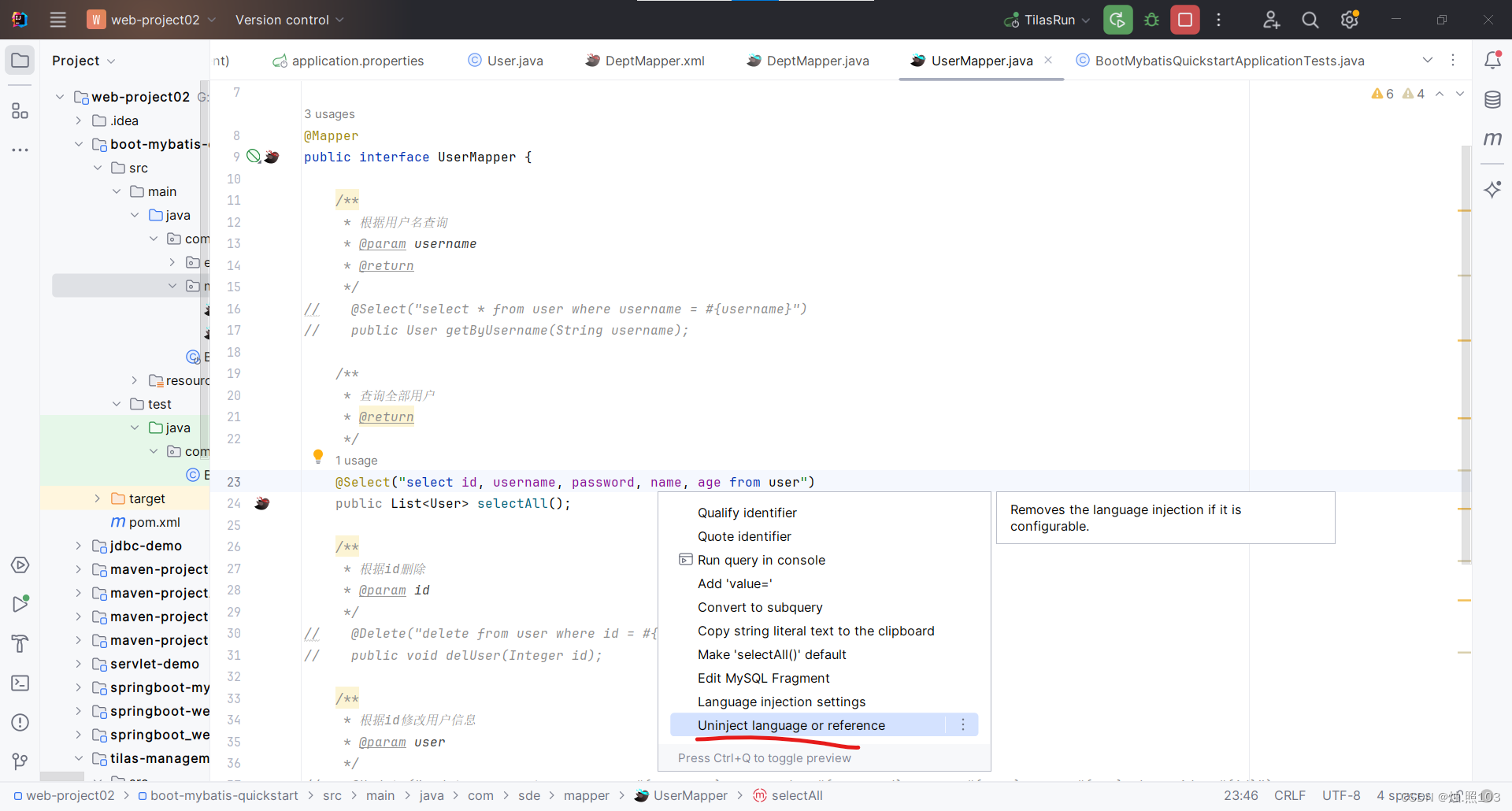Image resolution: width=1512 pixels, height=811 pixels.
Task: Open the main hamburger menu
Action: pyautogui.click(x=57, y=20)
